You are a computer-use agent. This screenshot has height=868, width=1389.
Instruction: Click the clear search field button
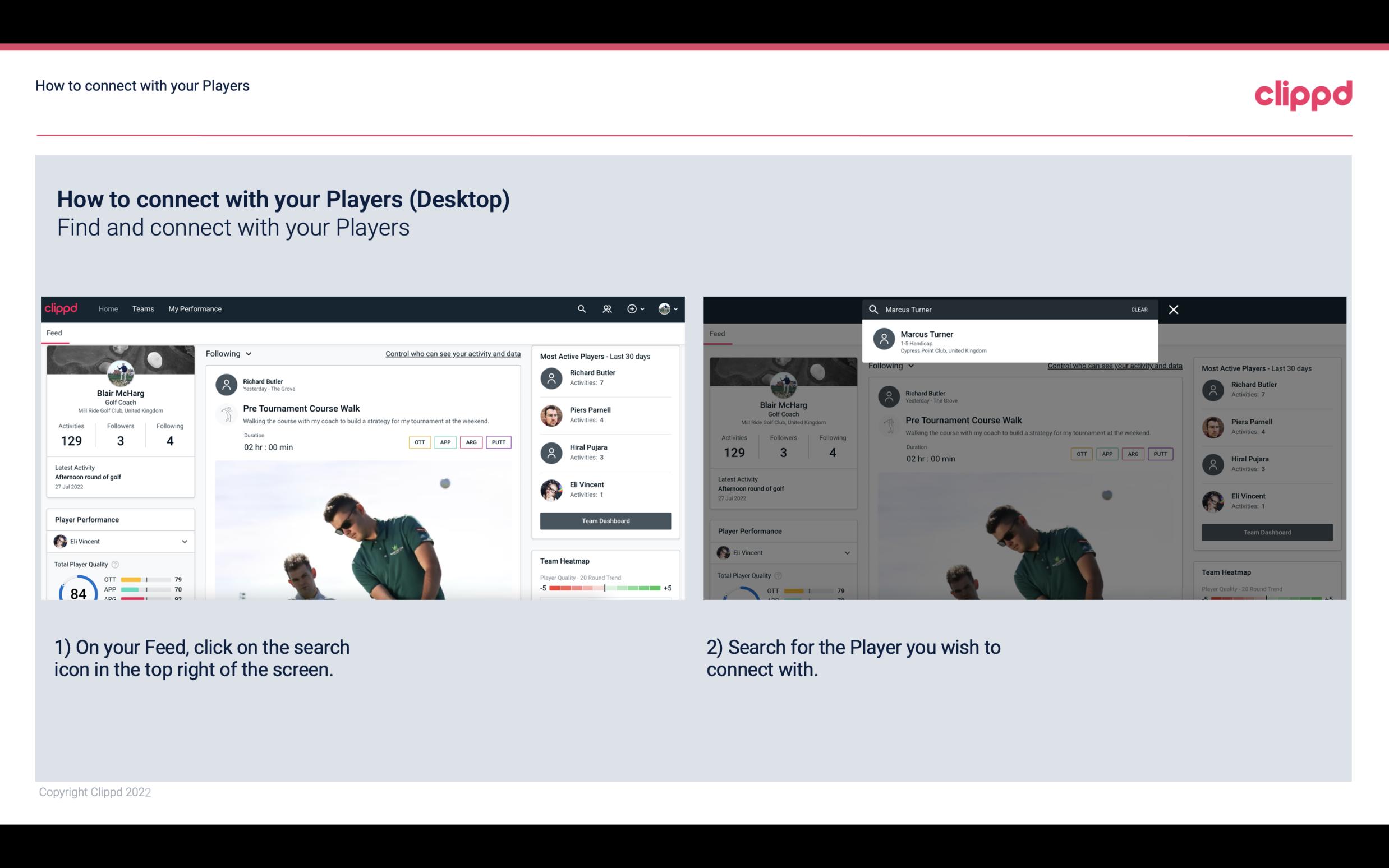coord(1139,309)
